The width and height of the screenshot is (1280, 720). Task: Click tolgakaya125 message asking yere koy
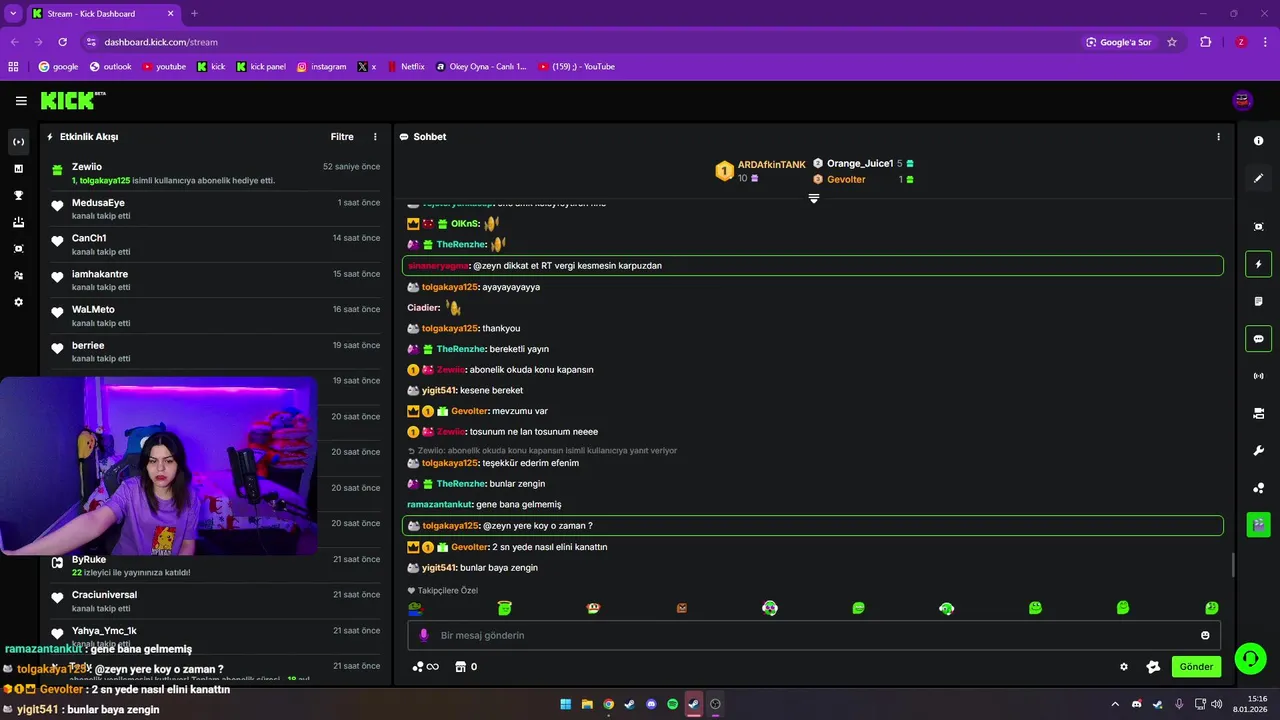(x=812, y=526)
